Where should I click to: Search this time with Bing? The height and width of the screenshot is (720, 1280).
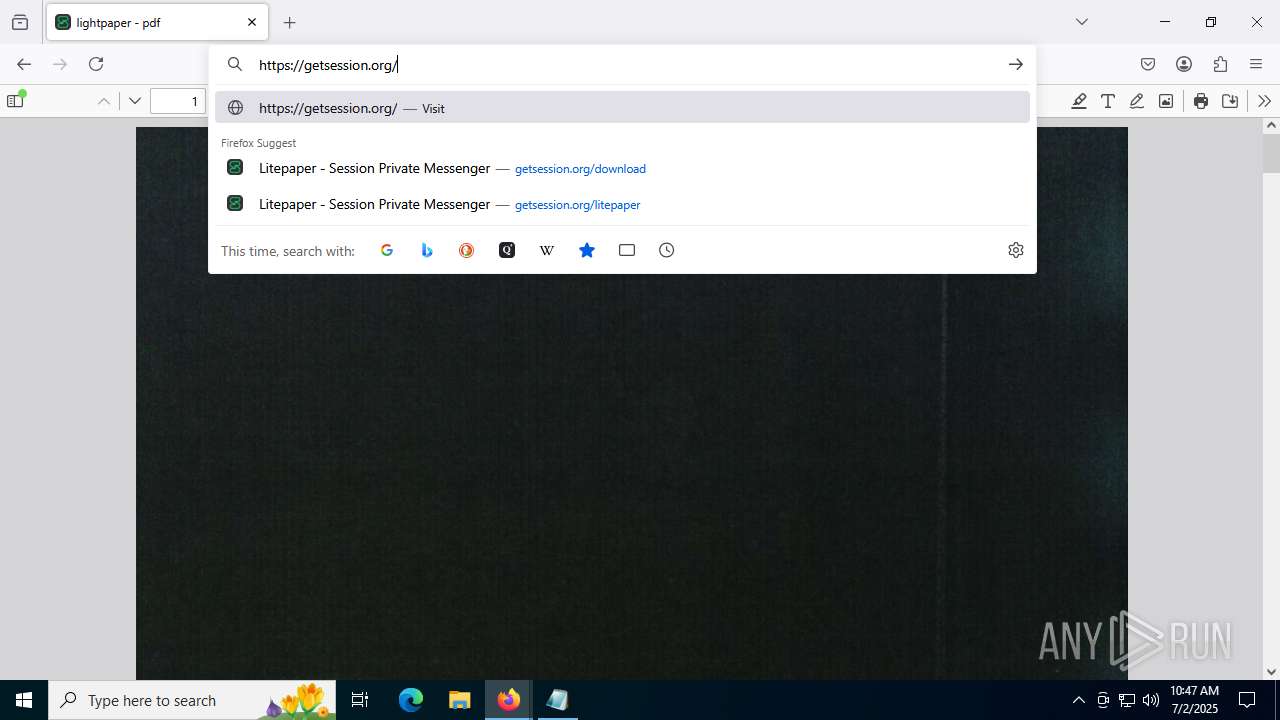click(x=427, y=250)
